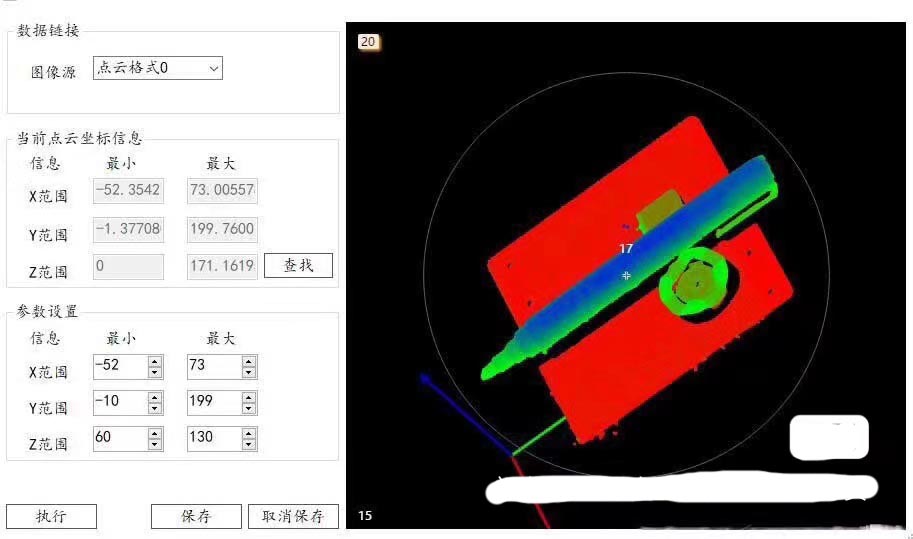913x539 pixels.
Task: Click the 保存 button
Action: point(196,516)
